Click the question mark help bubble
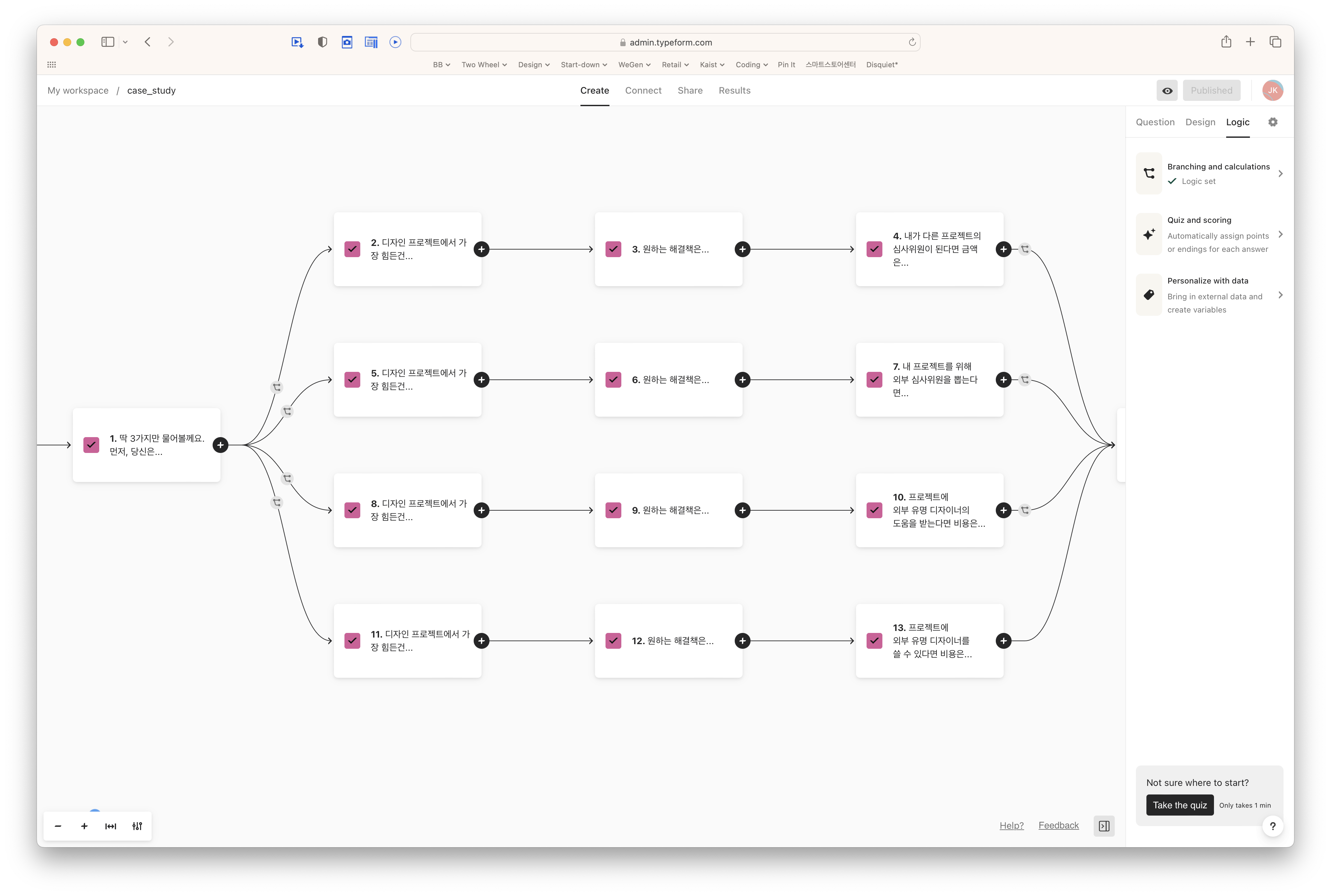1331x896 pixels. [x=1273, y=826]
